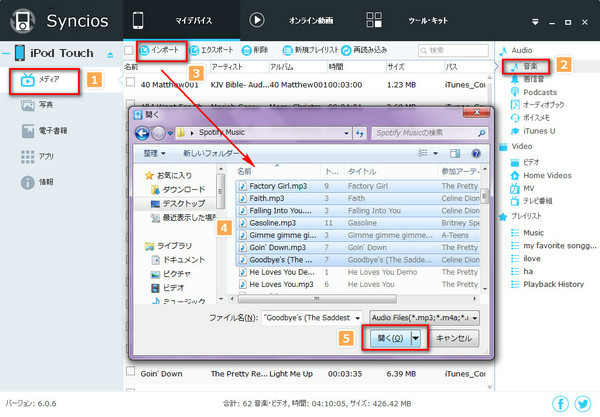Refresh the folder in Open dialog
The image size is (600, 417).
click(360, 133)
